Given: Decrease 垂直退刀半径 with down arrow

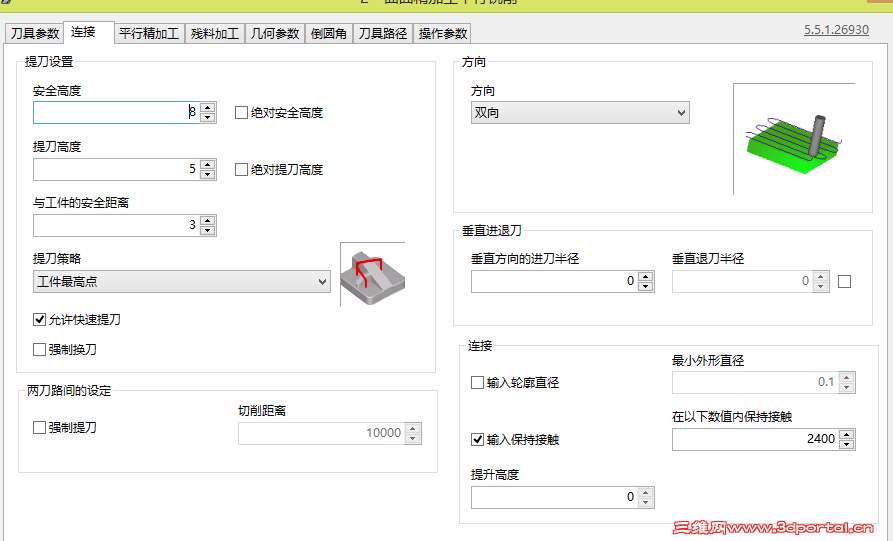Looking at the screenshot, I should (x=821, y=286).
